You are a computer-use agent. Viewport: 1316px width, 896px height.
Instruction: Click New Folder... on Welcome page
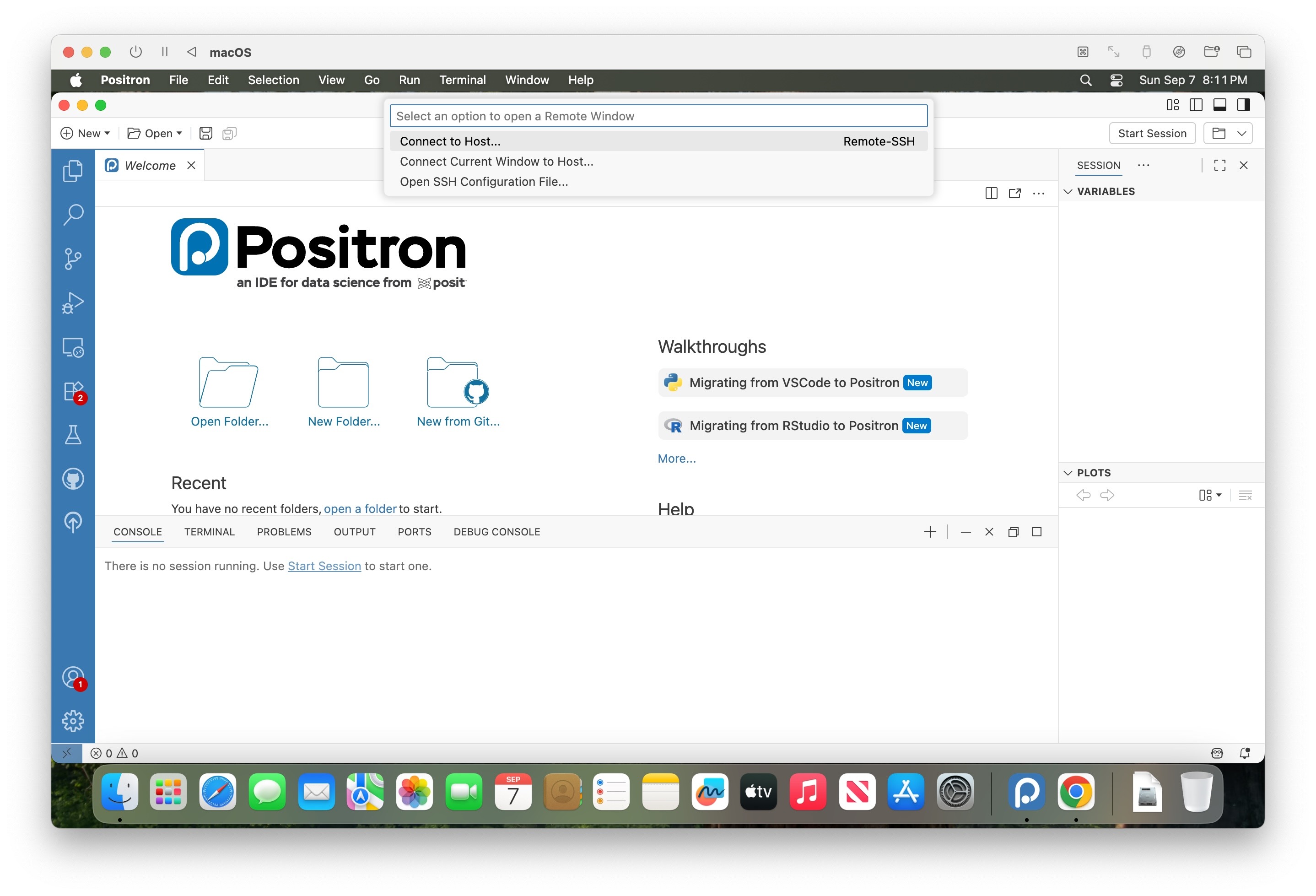click(x=344, y=391)
